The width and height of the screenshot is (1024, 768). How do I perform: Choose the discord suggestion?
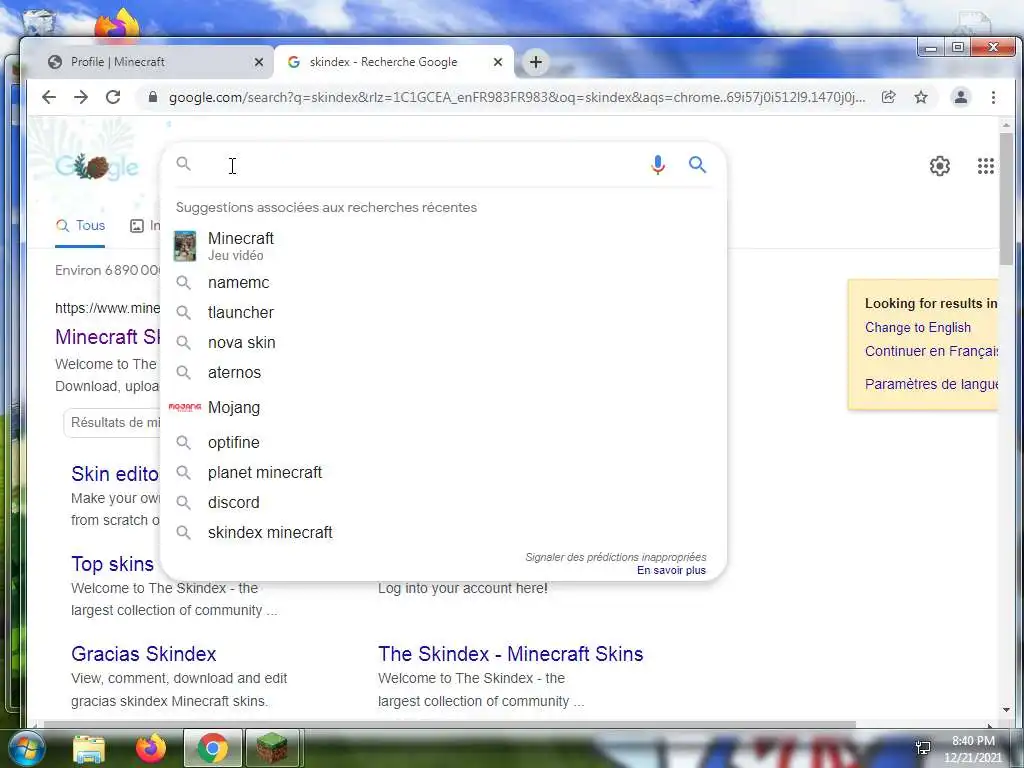[x=443, y=503]
